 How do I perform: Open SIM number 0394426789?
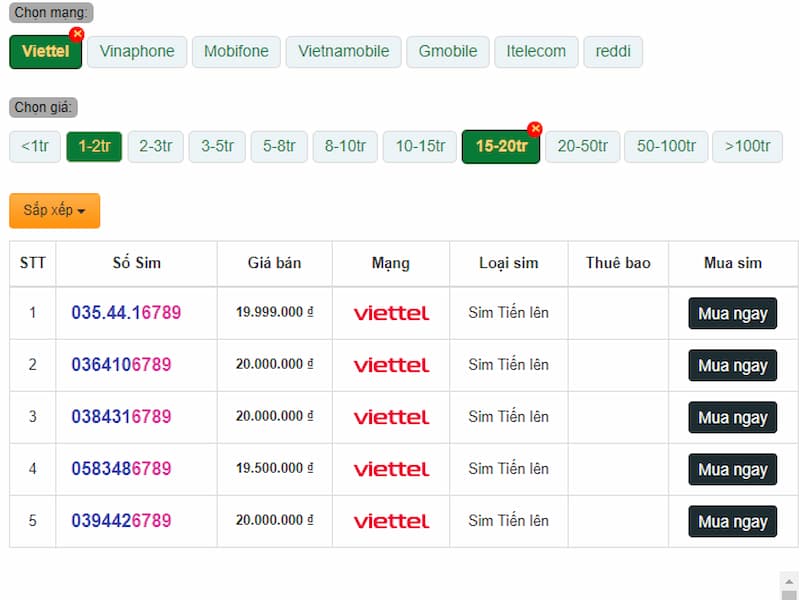(x=121, y=521)
